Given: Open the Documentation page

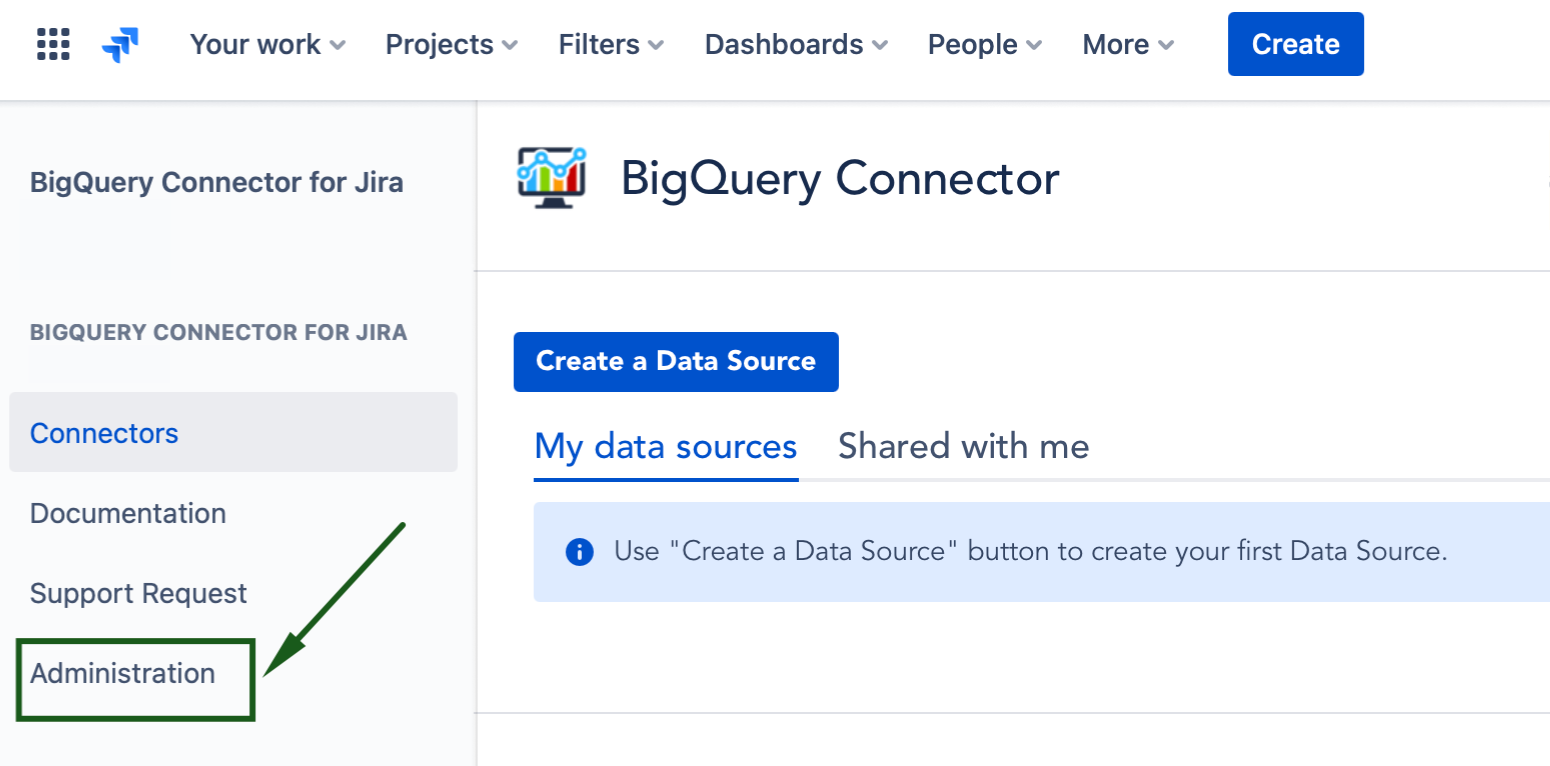Looking at the screenshot, I should pos(127,513).
